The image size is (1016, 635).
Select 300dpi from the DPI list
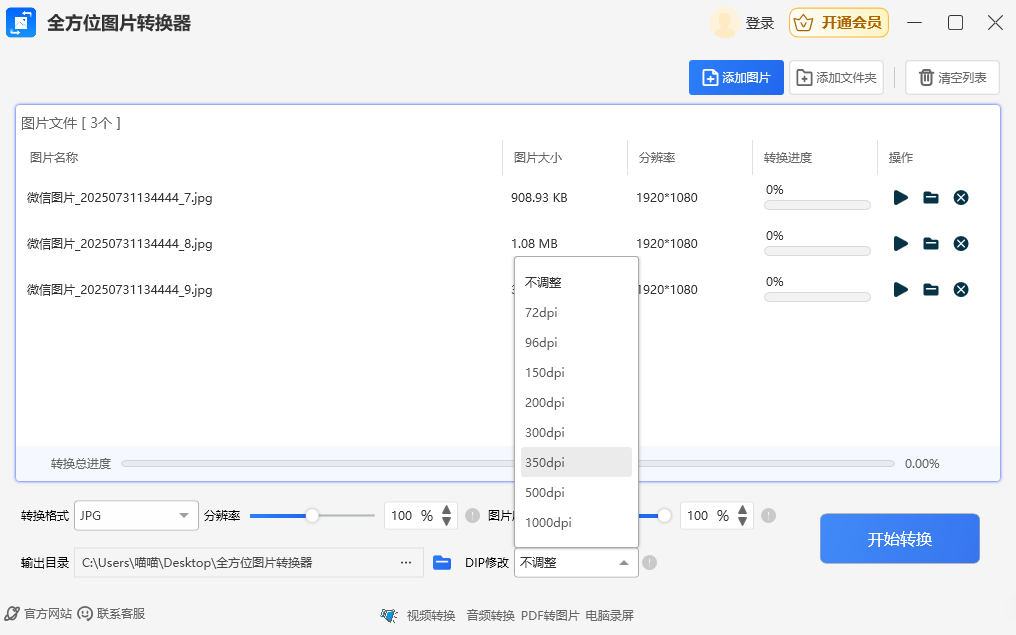(x=545, y=433)
